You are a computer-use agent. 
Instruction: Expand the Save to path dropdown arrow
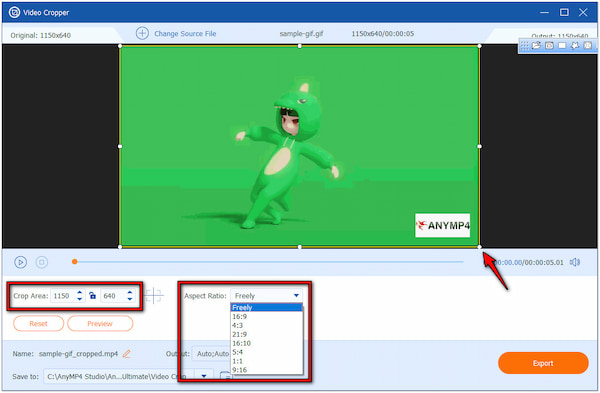204,377
